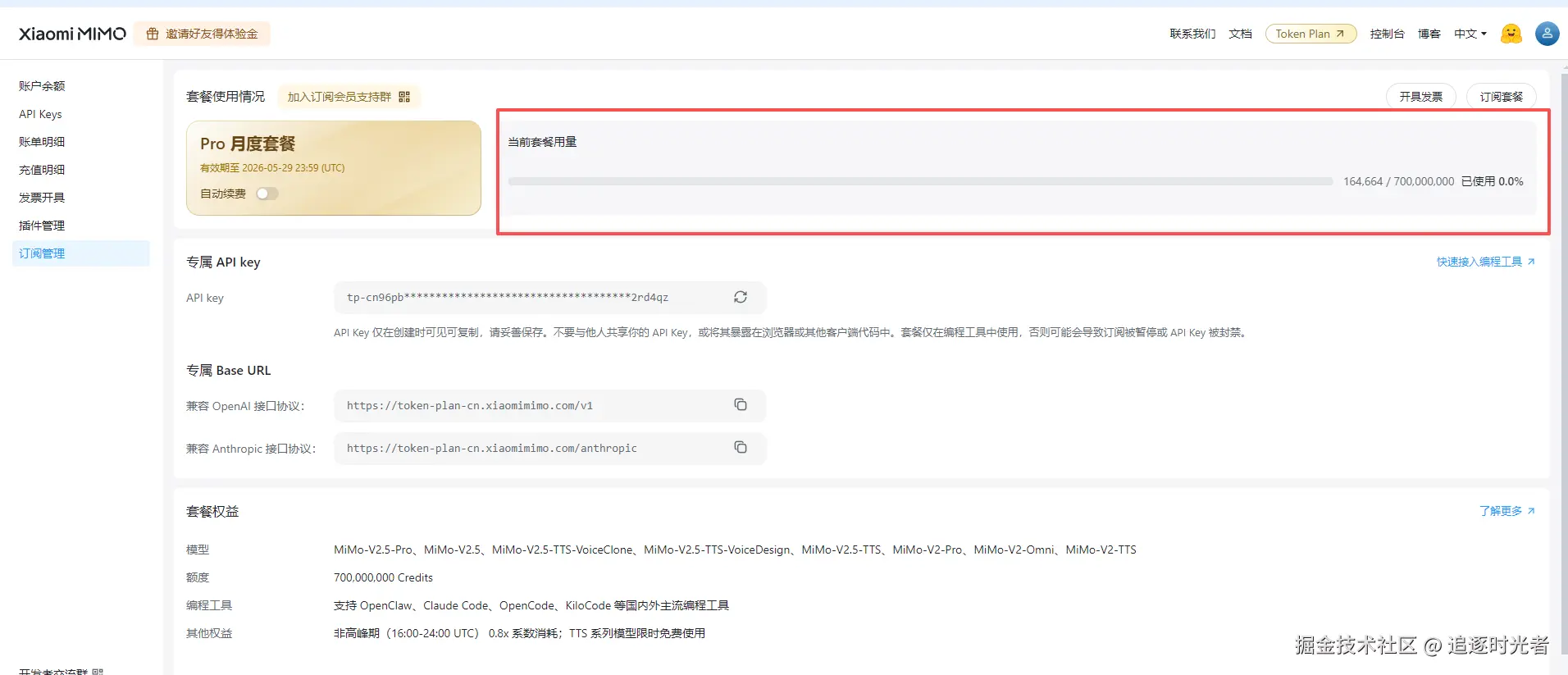
Task: Click the 700,000,000 Credits quota text
Action: tap(383, 577)
